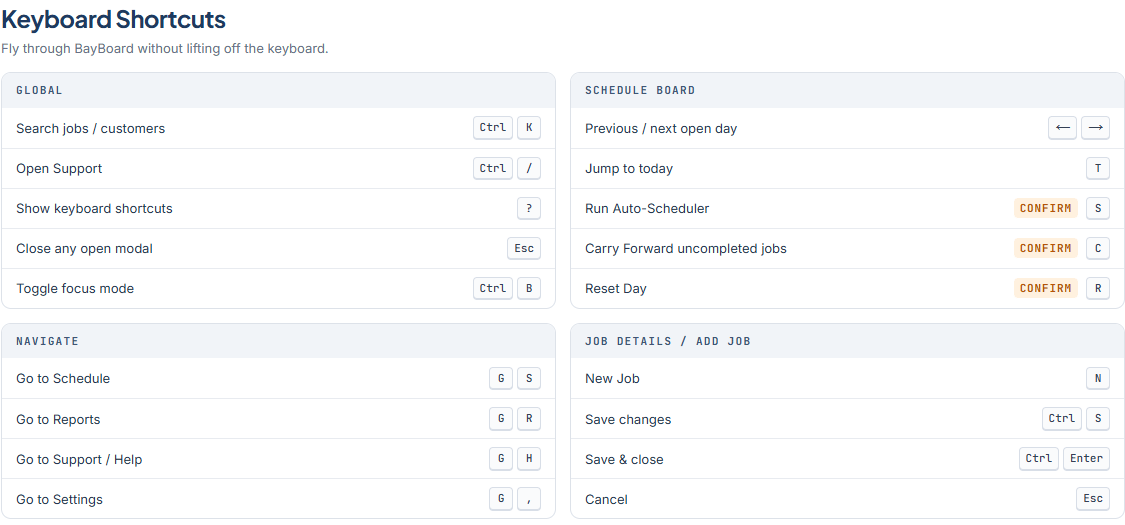
Task: Select the 'New Job' label
Action: coord(612,378)
